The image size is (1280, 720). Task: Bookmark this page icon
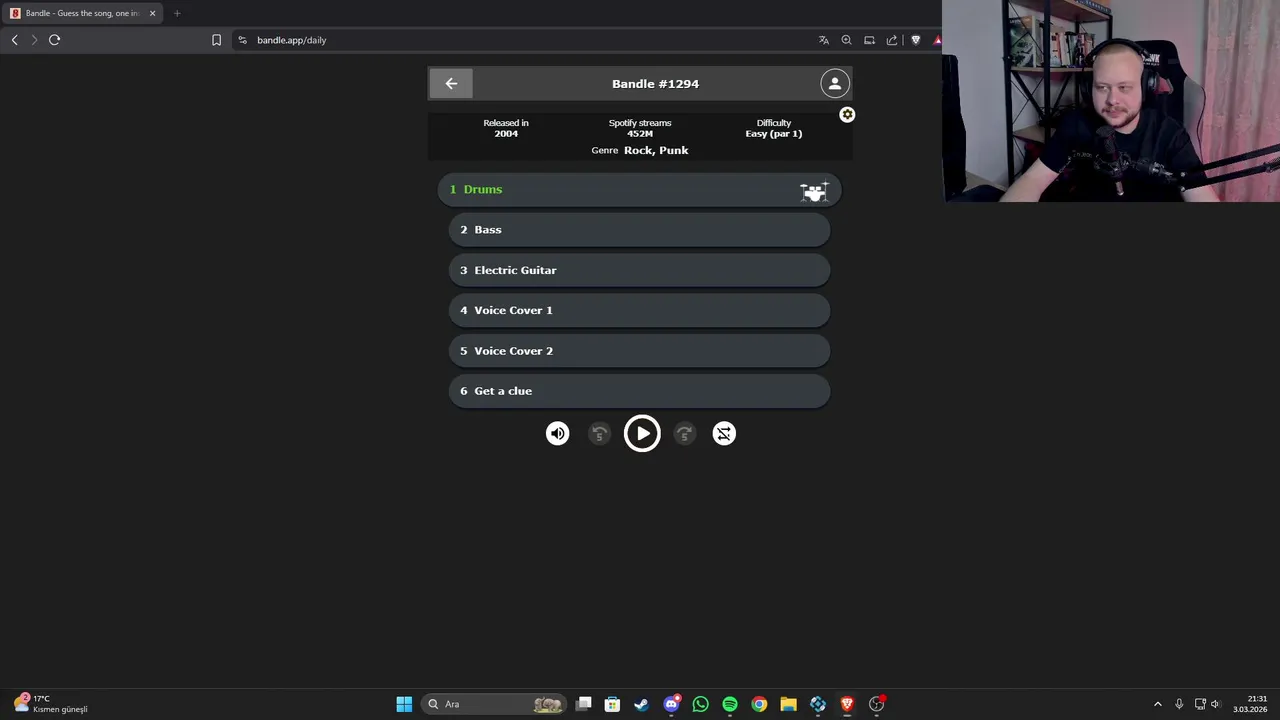[216, 40]
